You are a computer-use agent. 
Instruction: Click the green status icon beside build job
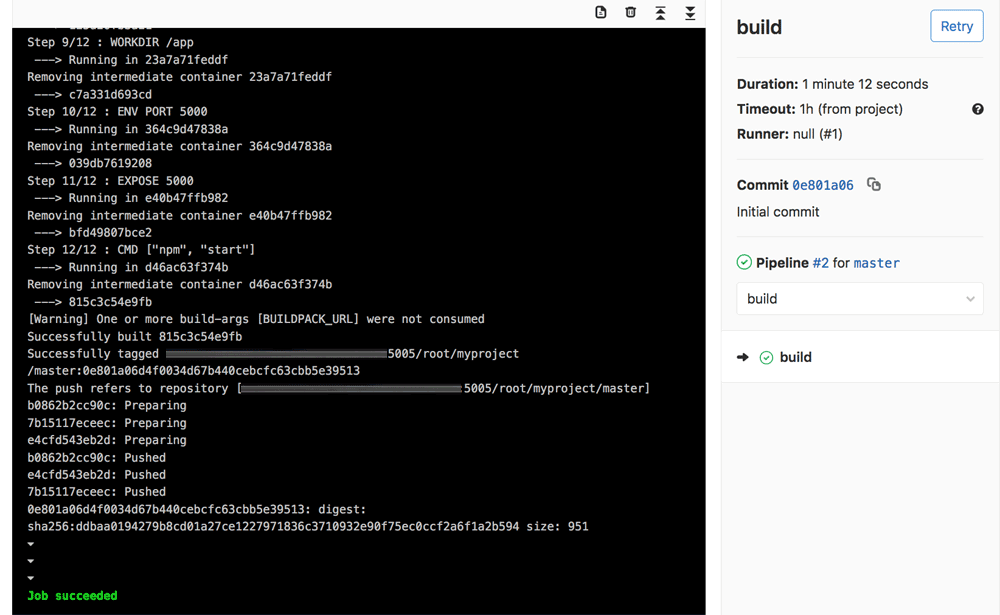pyautogui.click(x=766, y=357)
